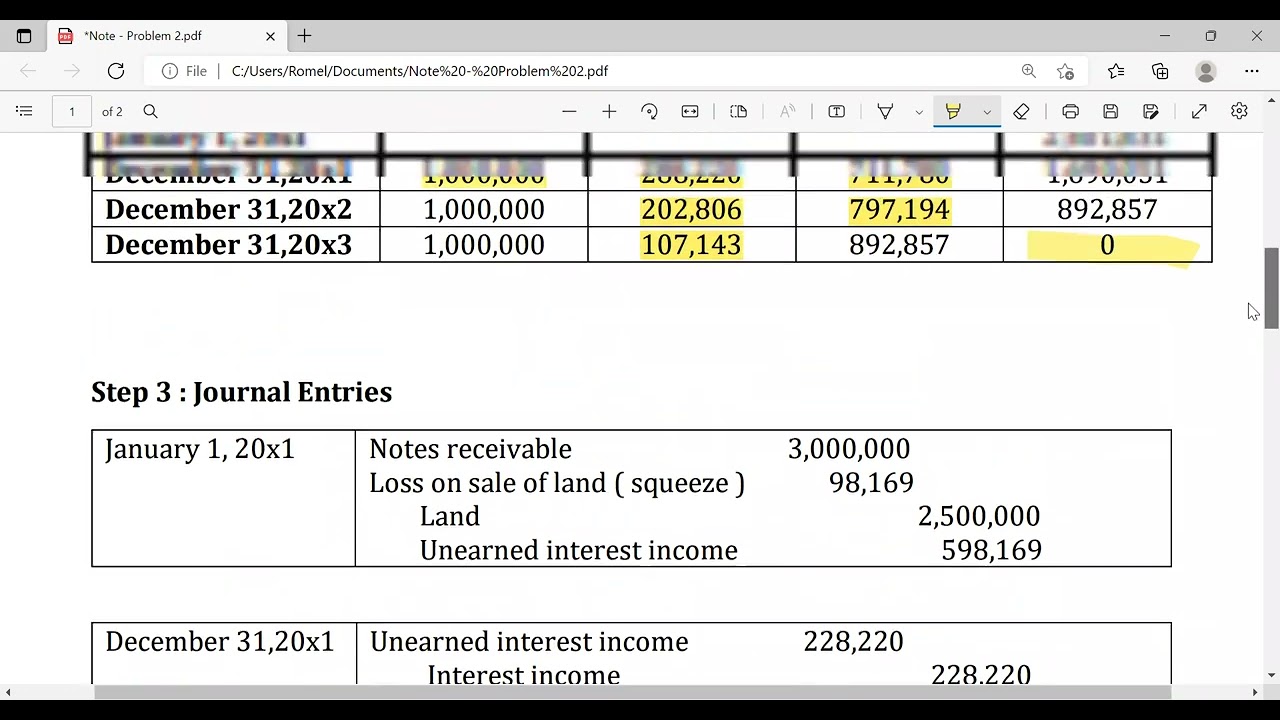Click the vertical scrollbar down arrow
This screenshot has width=1280, height=720.
click(x=1272, y=676)
